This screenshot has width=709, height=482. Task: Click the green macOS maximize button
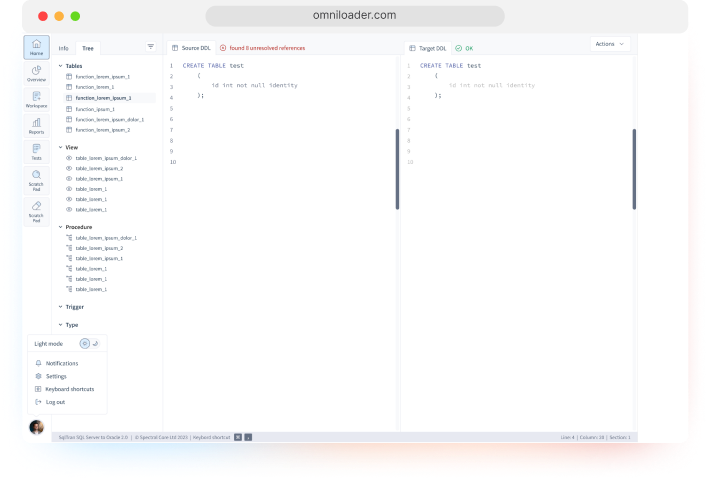point(76,16)
